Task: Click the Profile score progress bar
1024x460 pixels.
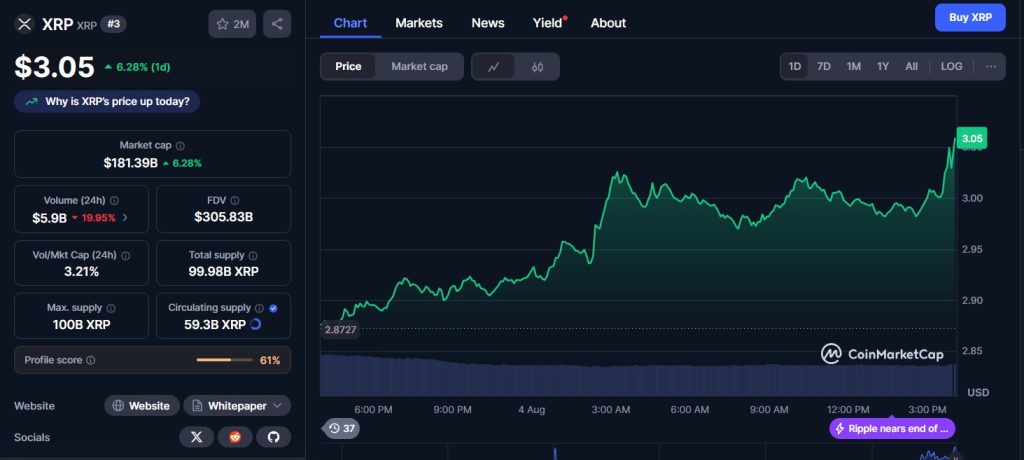Action: [224, 360]
